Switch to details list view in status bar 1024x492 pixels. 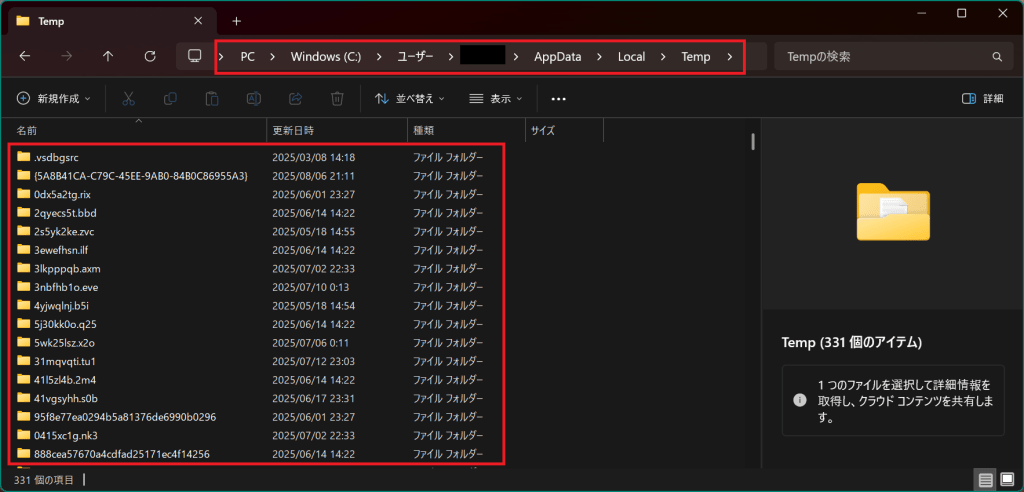[x=987, y=480]
